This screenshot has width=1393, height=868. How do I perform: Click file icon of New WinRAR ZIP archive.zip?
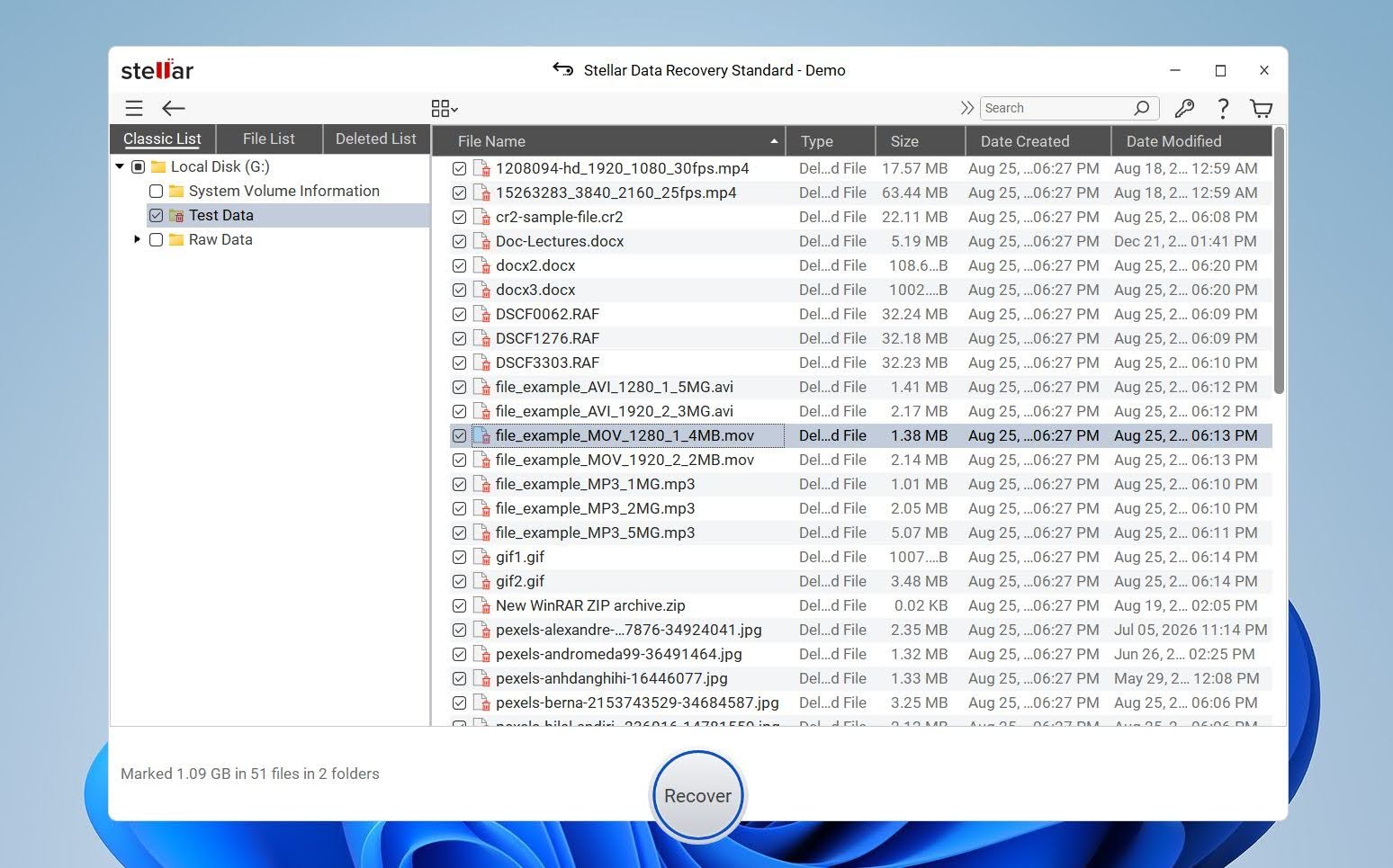point(481,605)
